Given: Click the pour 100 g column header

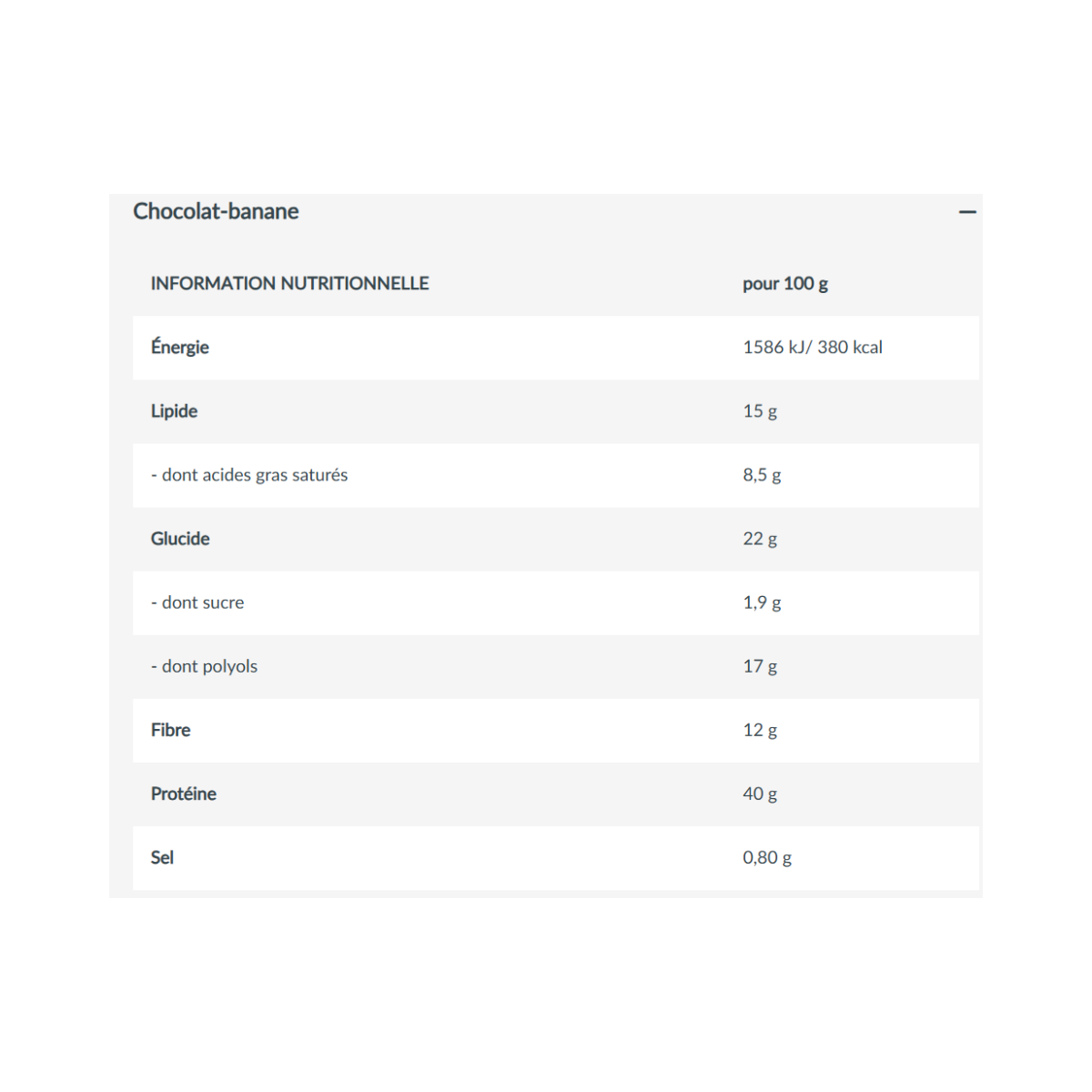Looking at the screenshot, I should click(785, 283).
